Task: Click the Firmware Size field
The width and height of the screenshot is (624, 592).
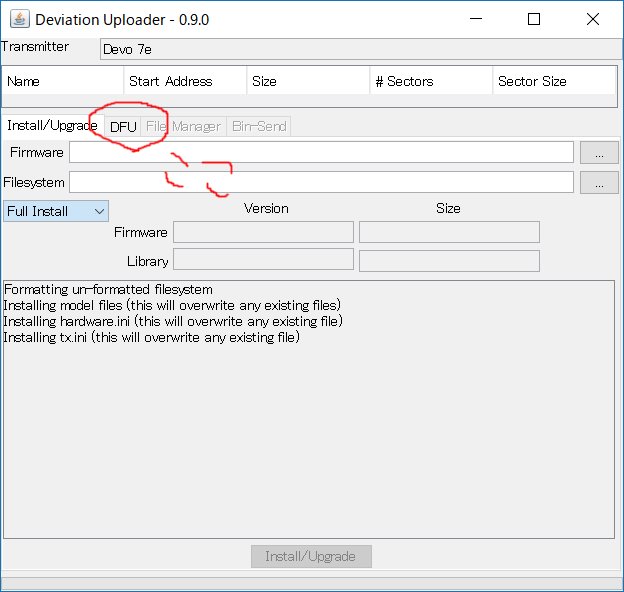Action: pos(449,232)
